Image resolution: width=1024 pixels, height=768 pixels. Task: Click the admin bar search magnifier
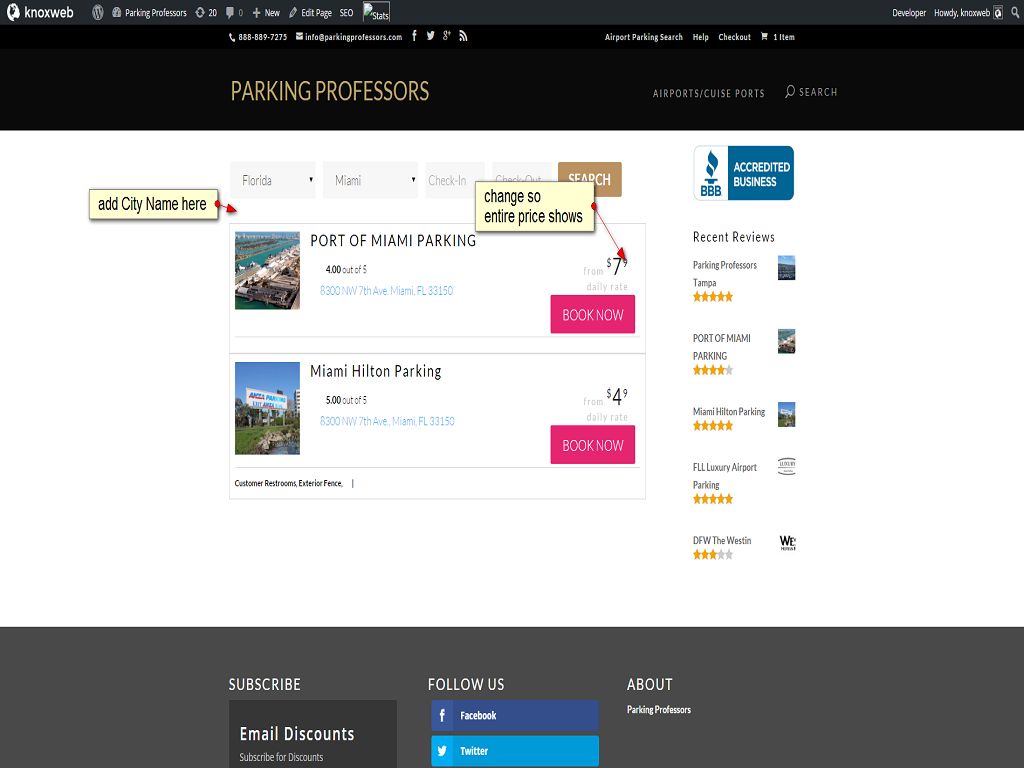pyautogui.click(x=1015, y=12)
